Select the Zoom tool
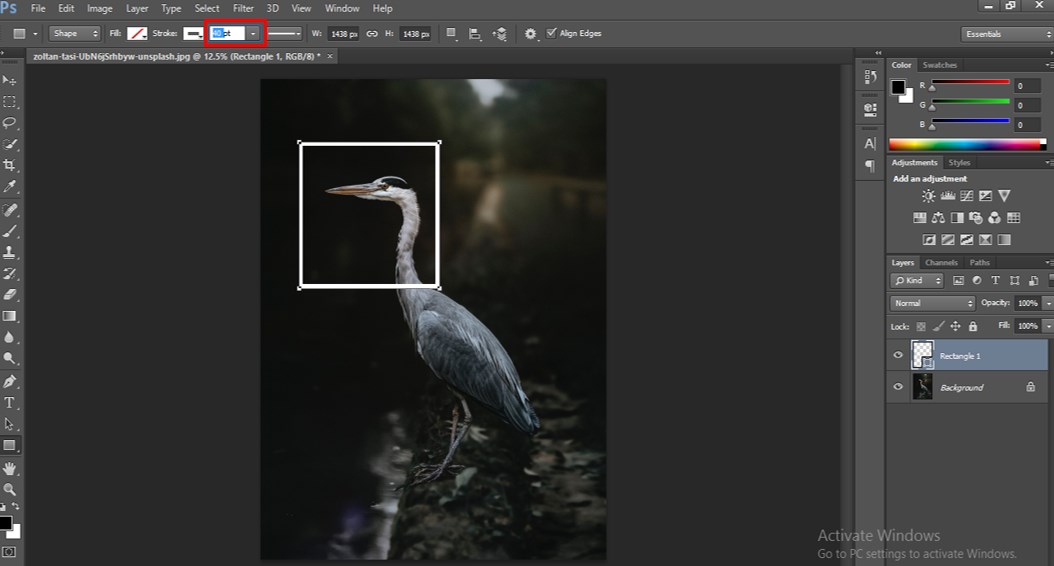The width and height of the screenshot is (1054, 566). coord(9,489)
